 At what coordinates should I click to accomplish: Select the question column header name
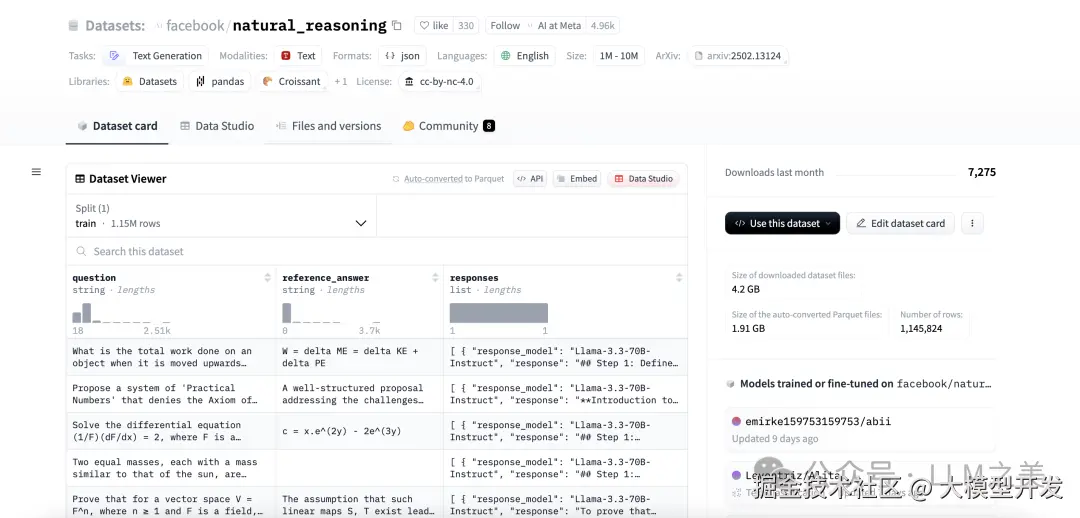[94, 278]
